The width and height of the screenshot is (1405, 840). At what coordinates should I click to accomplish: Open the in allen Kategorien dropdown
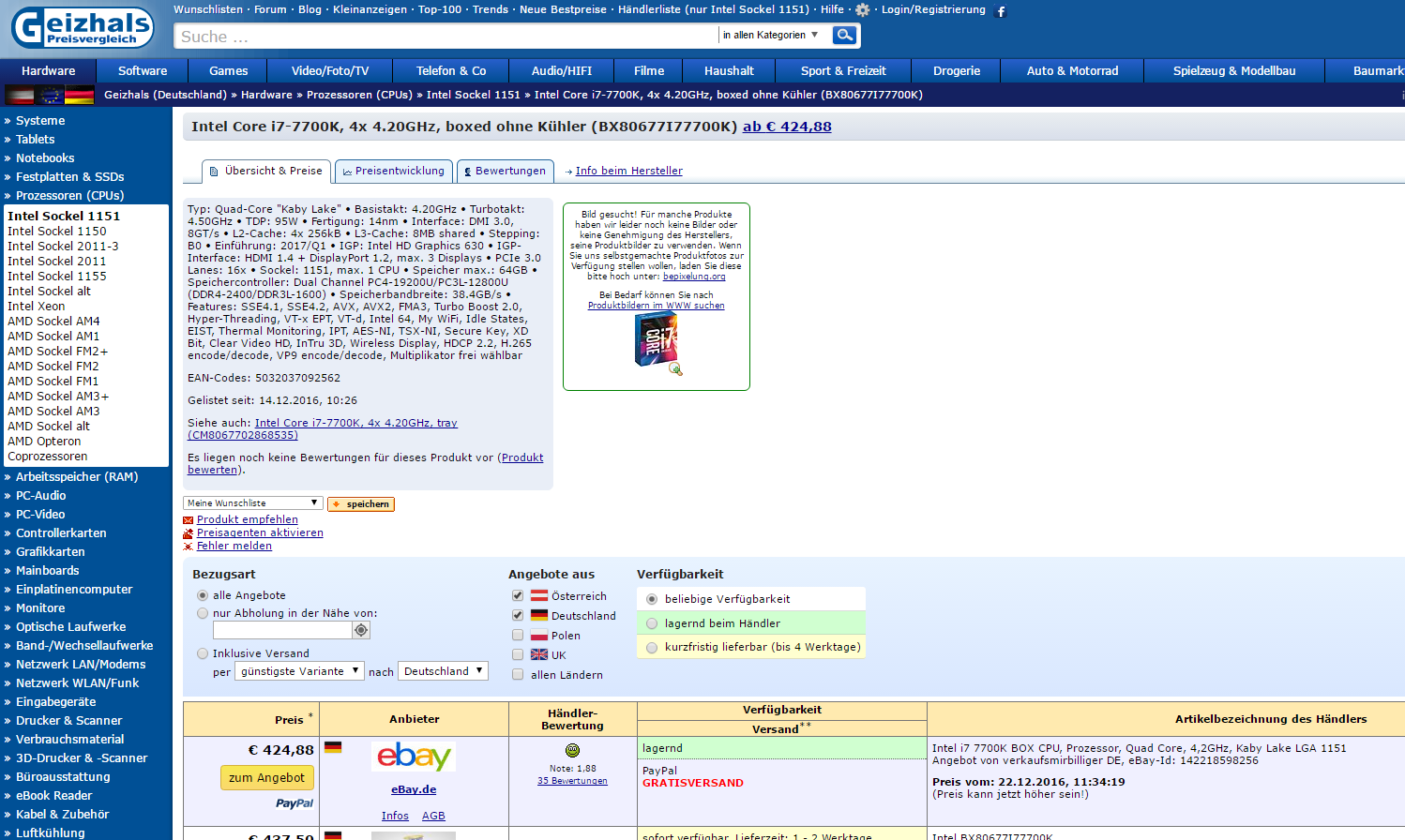773,35
